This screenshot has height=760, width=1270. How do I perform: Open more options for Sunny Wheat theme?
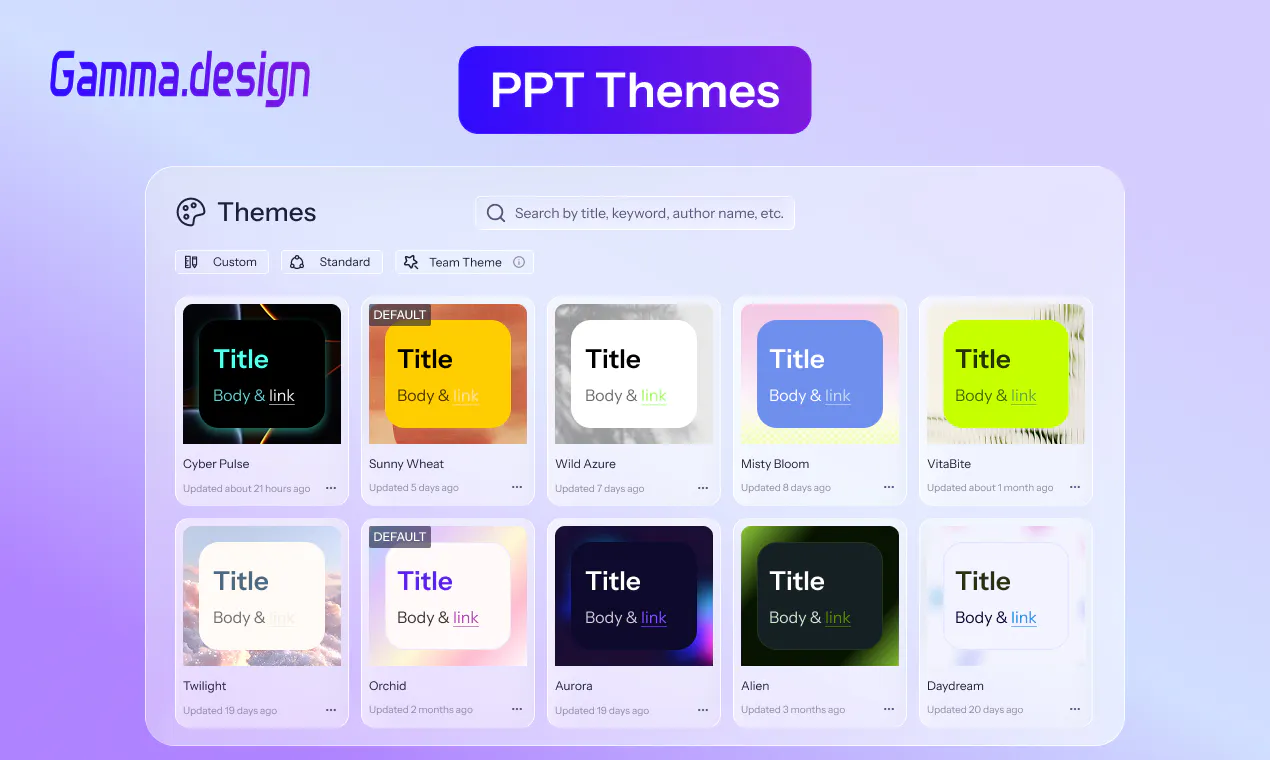click(517, 488)
